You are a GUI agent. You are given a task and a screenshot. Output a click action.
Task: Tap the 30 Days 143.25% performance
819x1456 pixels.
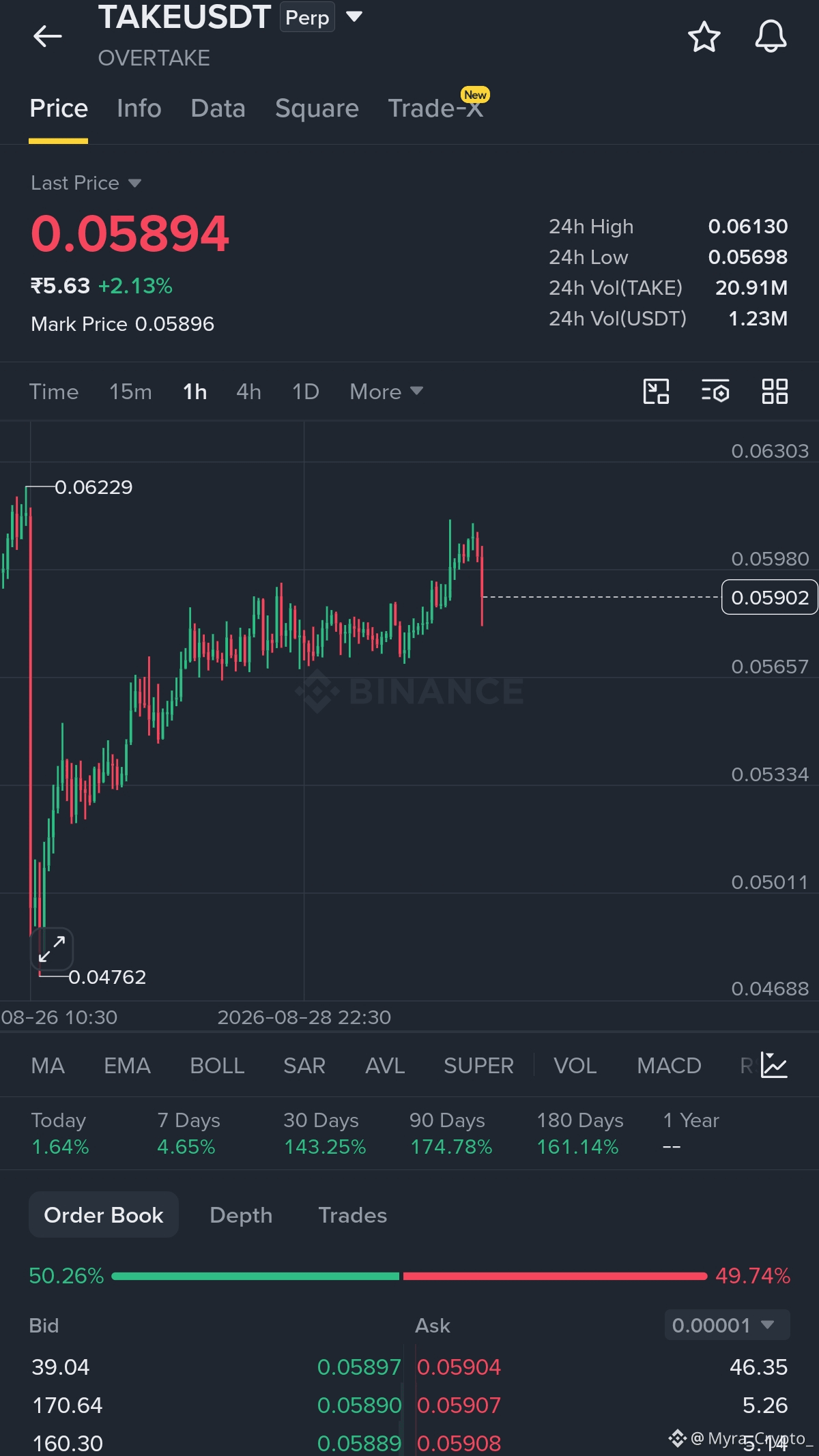tap(325, 1133)
